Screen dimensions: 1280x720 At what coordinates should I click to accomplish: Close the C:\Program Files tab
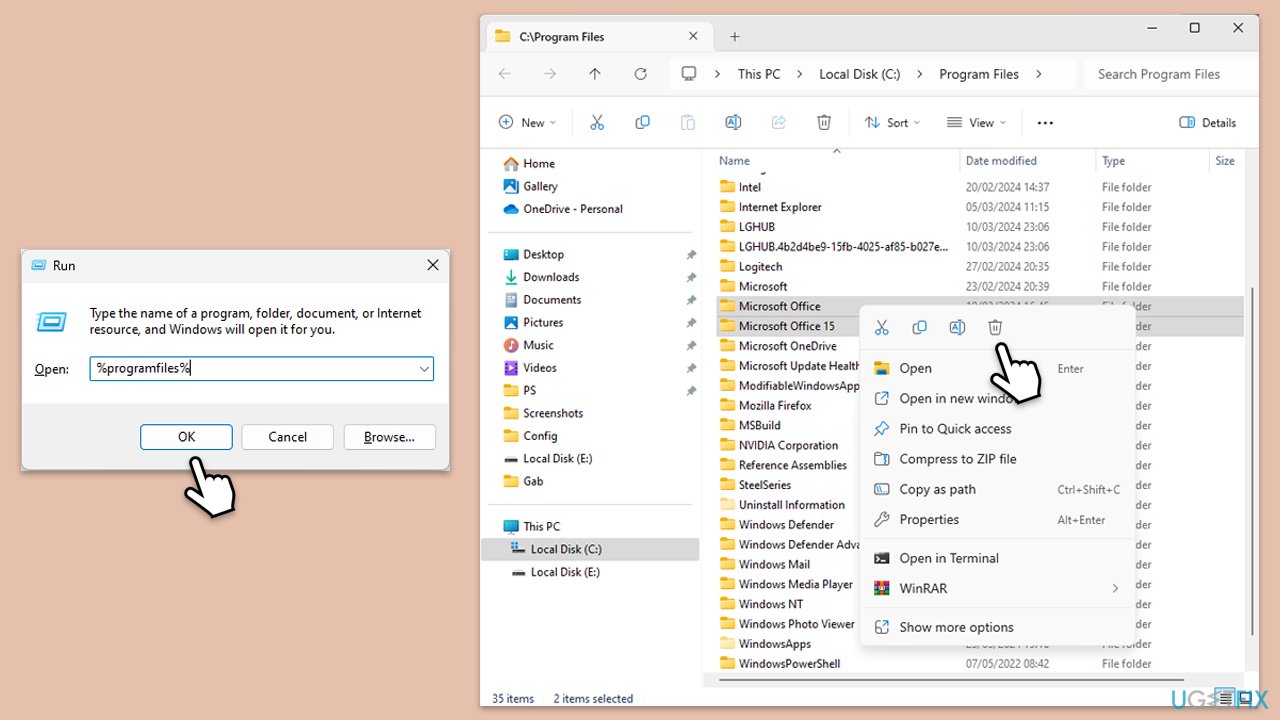click(x=693, y=36)
